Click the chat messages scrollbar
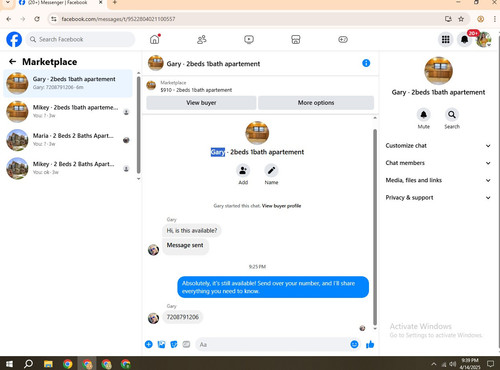 click(x=375, y=227)
